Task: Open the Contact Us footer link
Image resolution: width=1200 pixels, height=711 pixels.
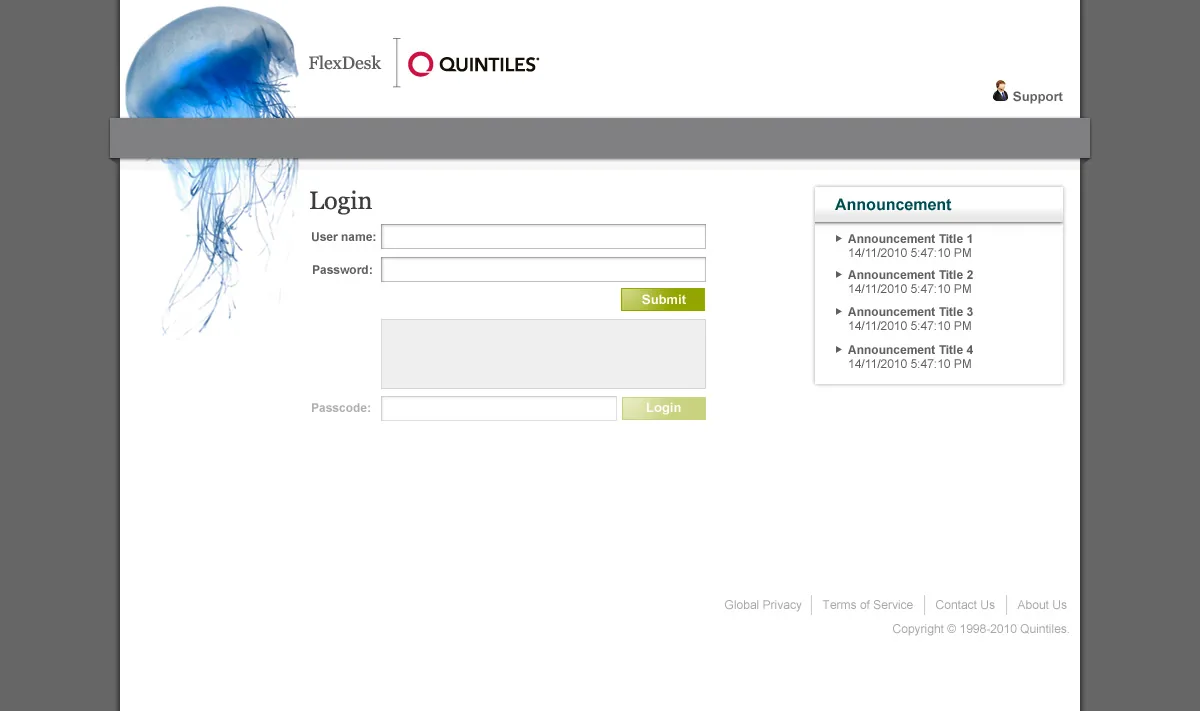Action: (x=965, y=605)
